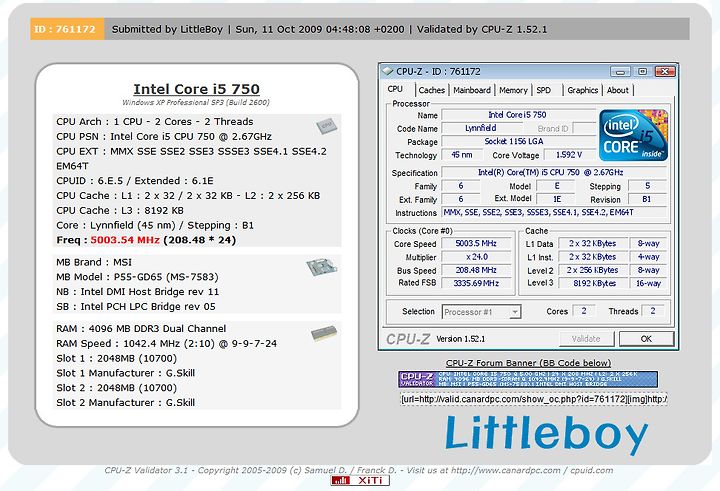Click the CPU chip icon beside CPU Arch
The image size is (720, 491).
326,125
